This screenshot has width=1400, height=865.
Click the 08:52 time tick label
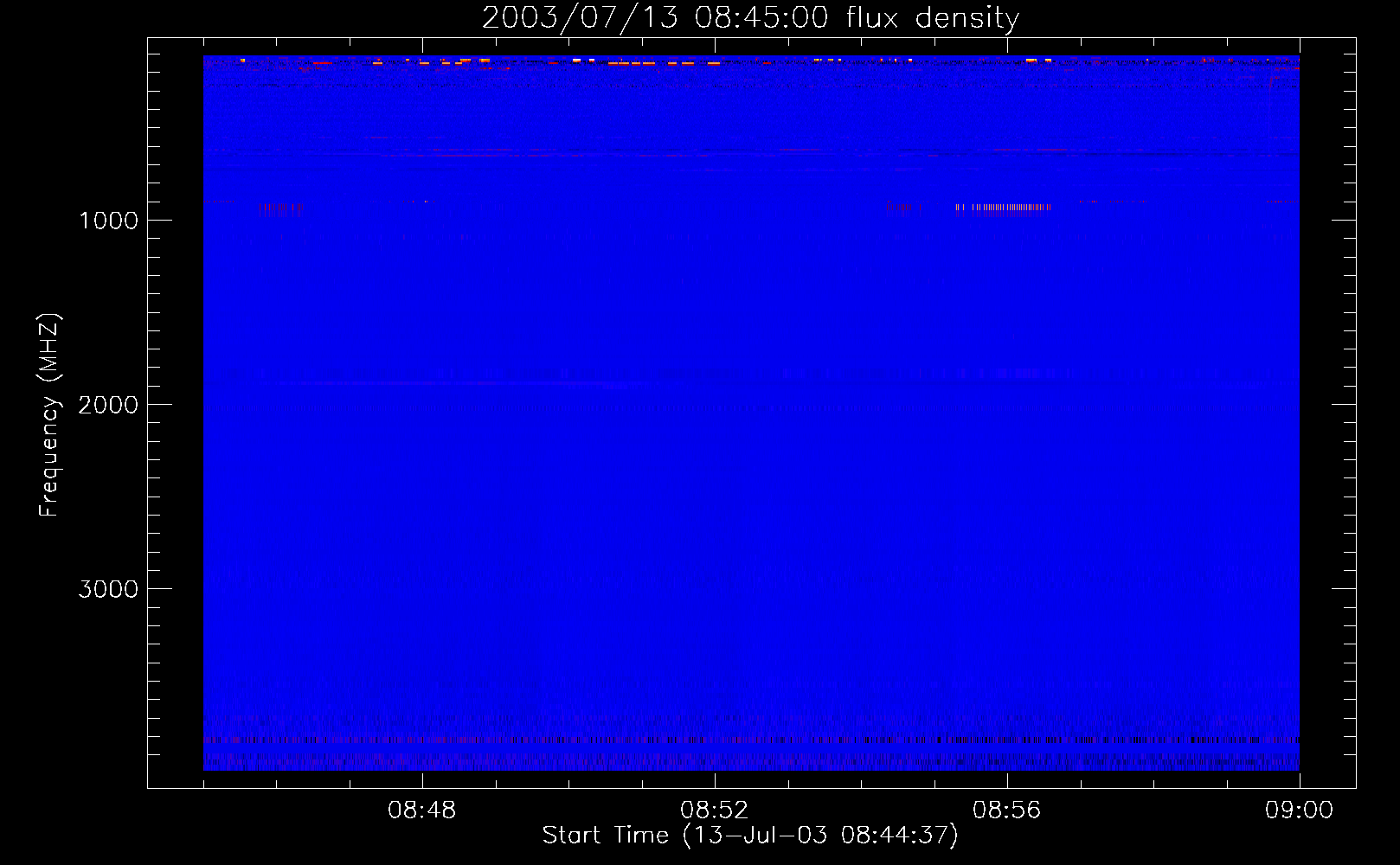click(x=715, y=811)
